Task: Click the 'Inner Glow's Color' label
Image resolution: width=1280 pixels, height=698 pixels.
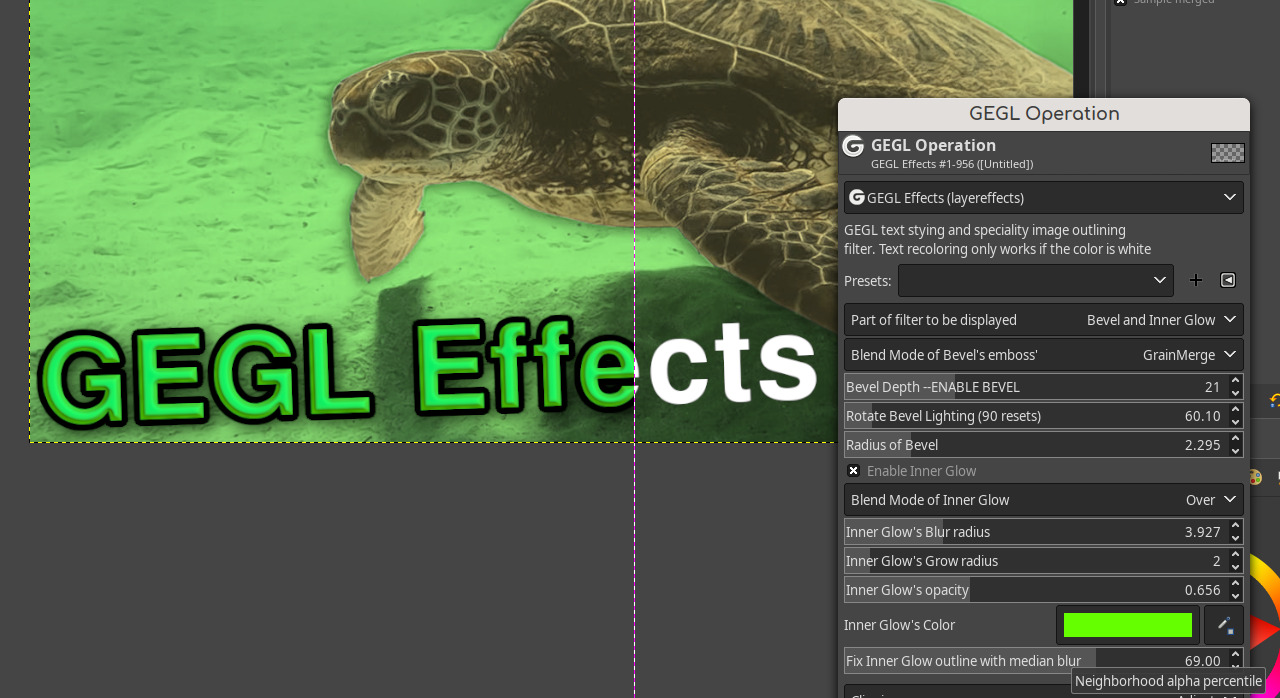Action: [x=899, y=625]
